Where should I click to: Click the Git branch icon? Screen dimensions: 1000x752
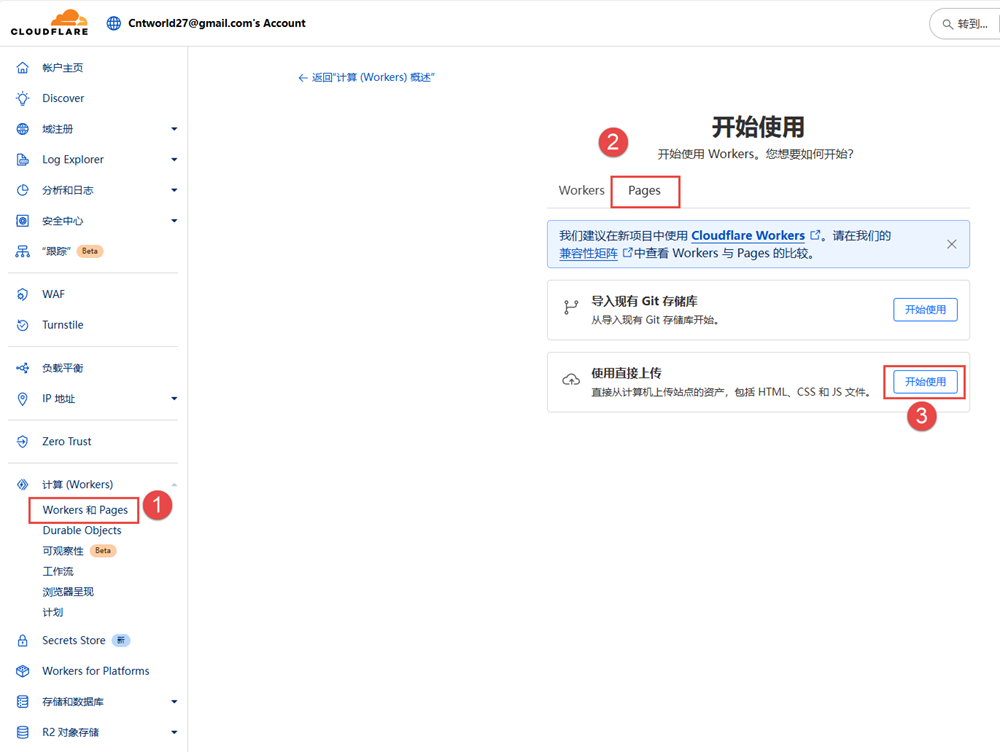pos(571,308)
